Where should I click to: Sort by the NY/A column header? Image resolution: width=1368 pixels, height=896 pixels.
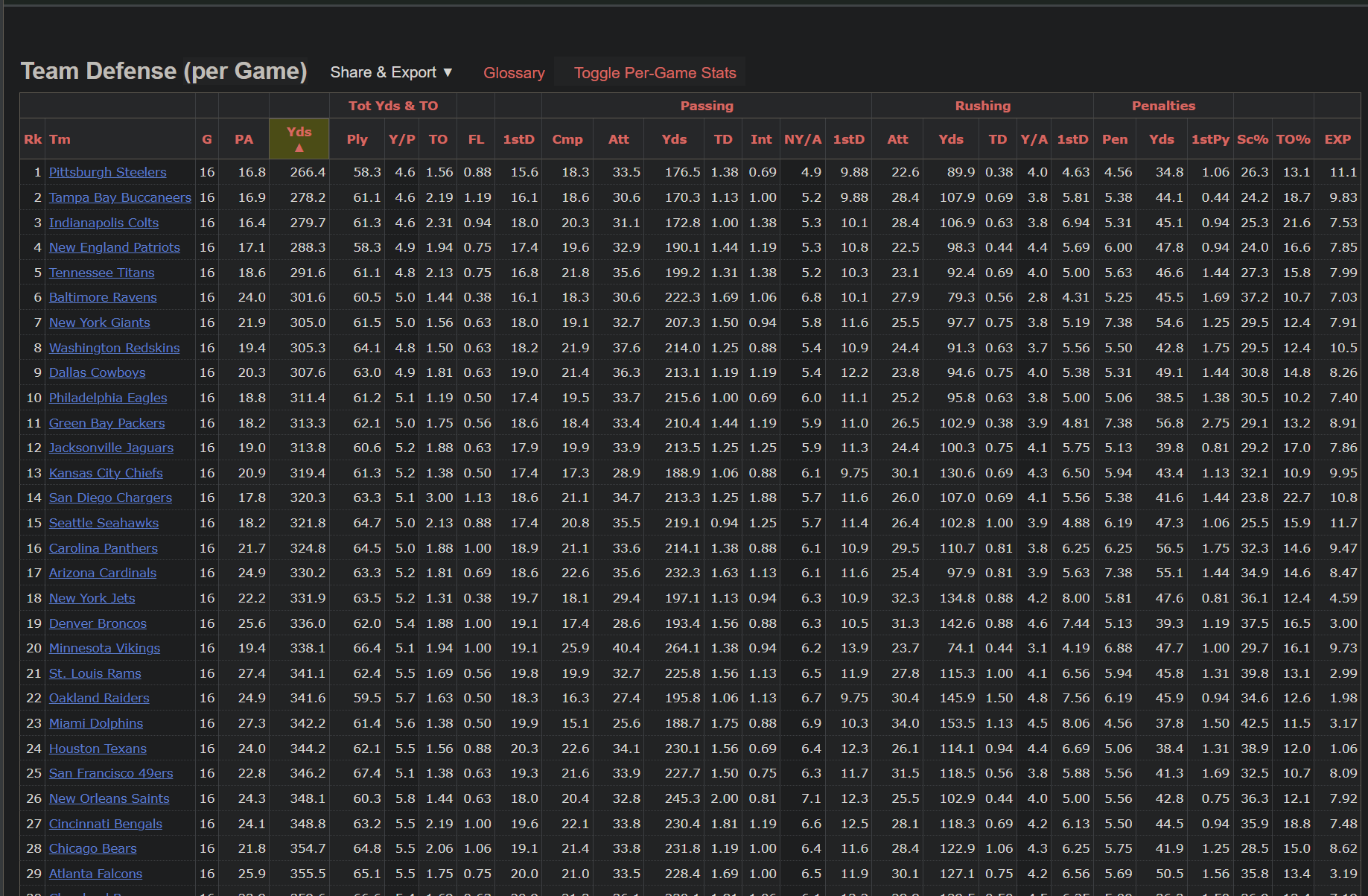(803, 139)
